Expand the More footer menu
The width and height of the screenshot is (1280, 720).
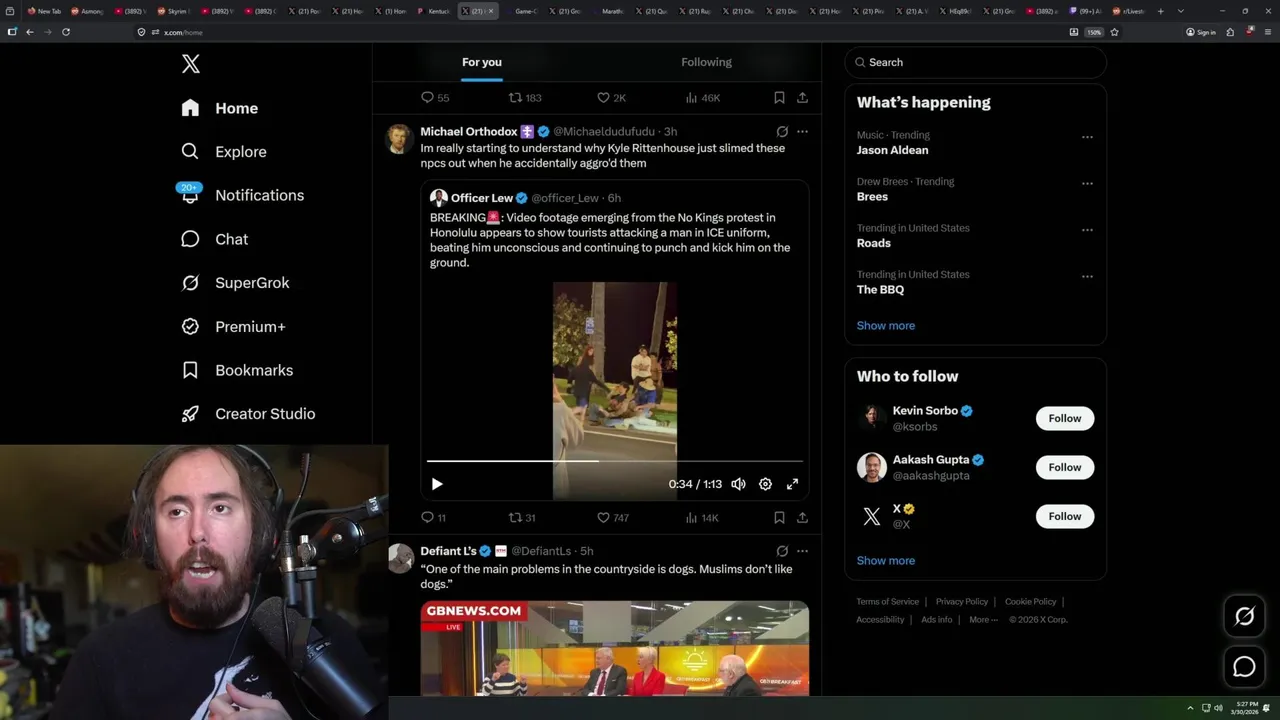982,620
